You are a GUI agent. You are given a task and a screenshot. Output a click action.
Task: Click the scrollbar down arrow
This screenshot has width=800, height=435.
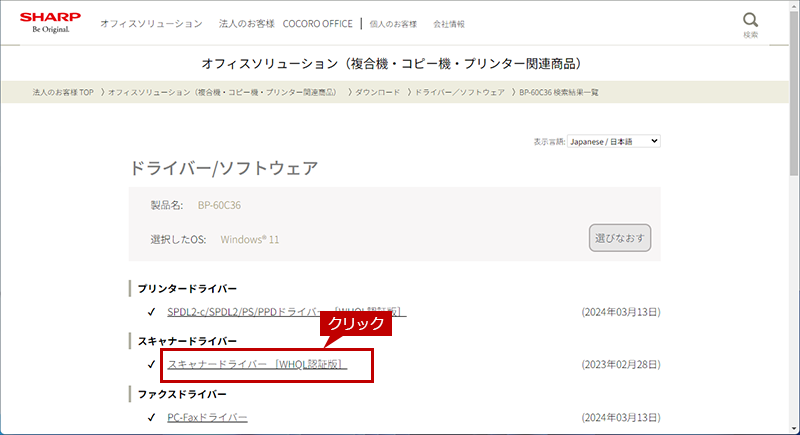(x=794, y=429)
